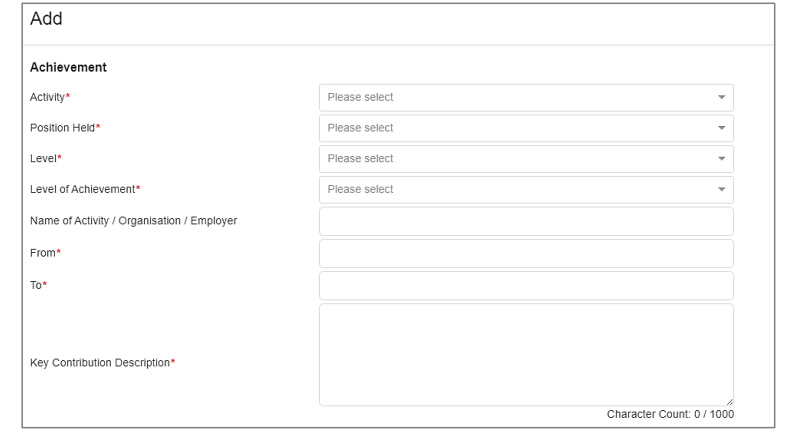Open the Level select box
Screen dimensions: 786x443
coord(526,159)
